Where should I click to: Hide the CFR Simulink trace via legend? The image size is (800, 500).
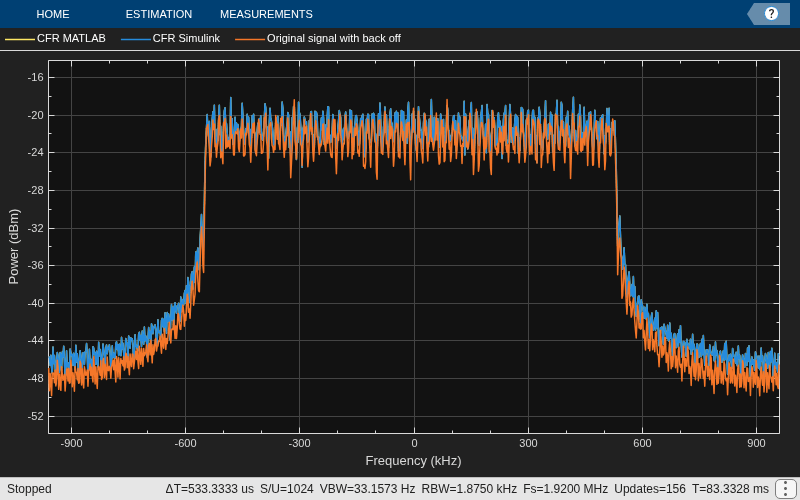186,38
